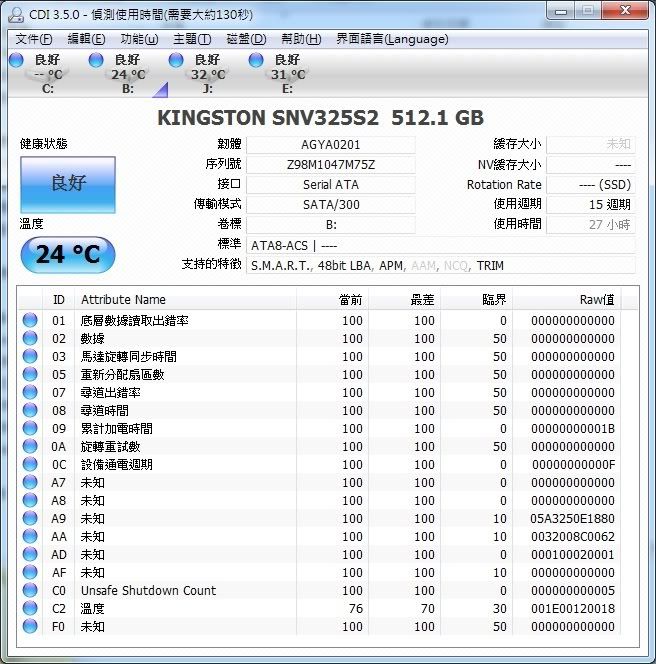Image resolution: width=656 pixels, height=664 pixels.
Task: Click the 27 小時 power-on hours field
Action: (591, 224)
